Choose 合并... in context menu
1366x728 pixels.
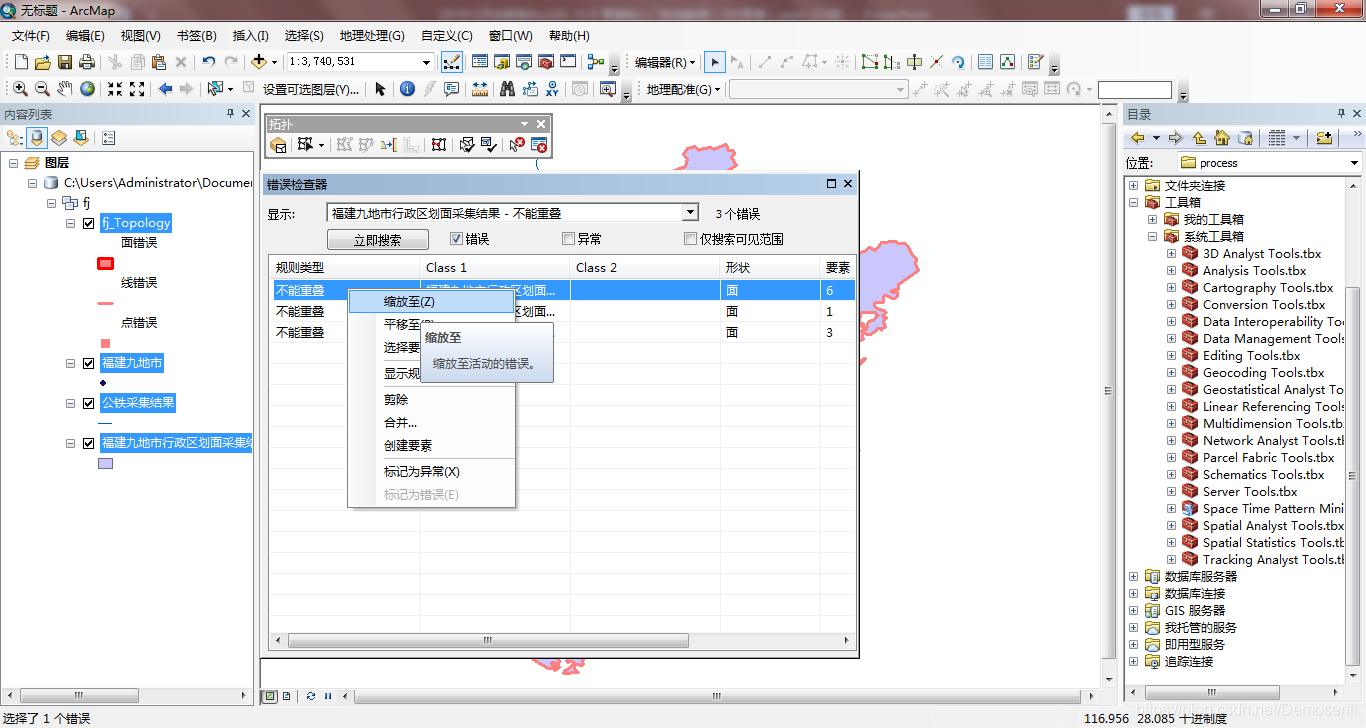(x=431, y=423)
